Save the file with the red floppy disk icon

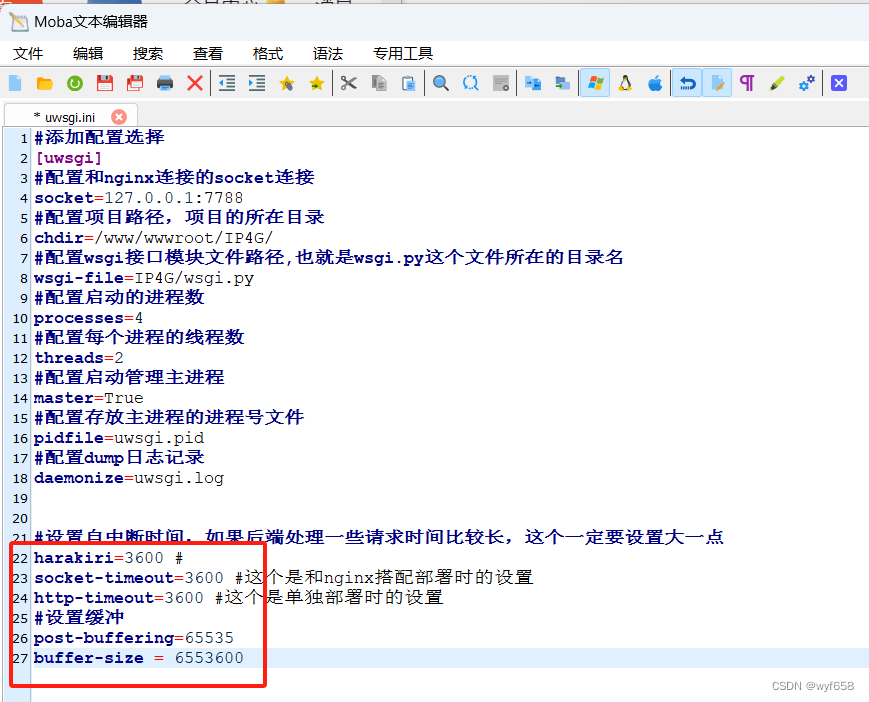[105, 84]
